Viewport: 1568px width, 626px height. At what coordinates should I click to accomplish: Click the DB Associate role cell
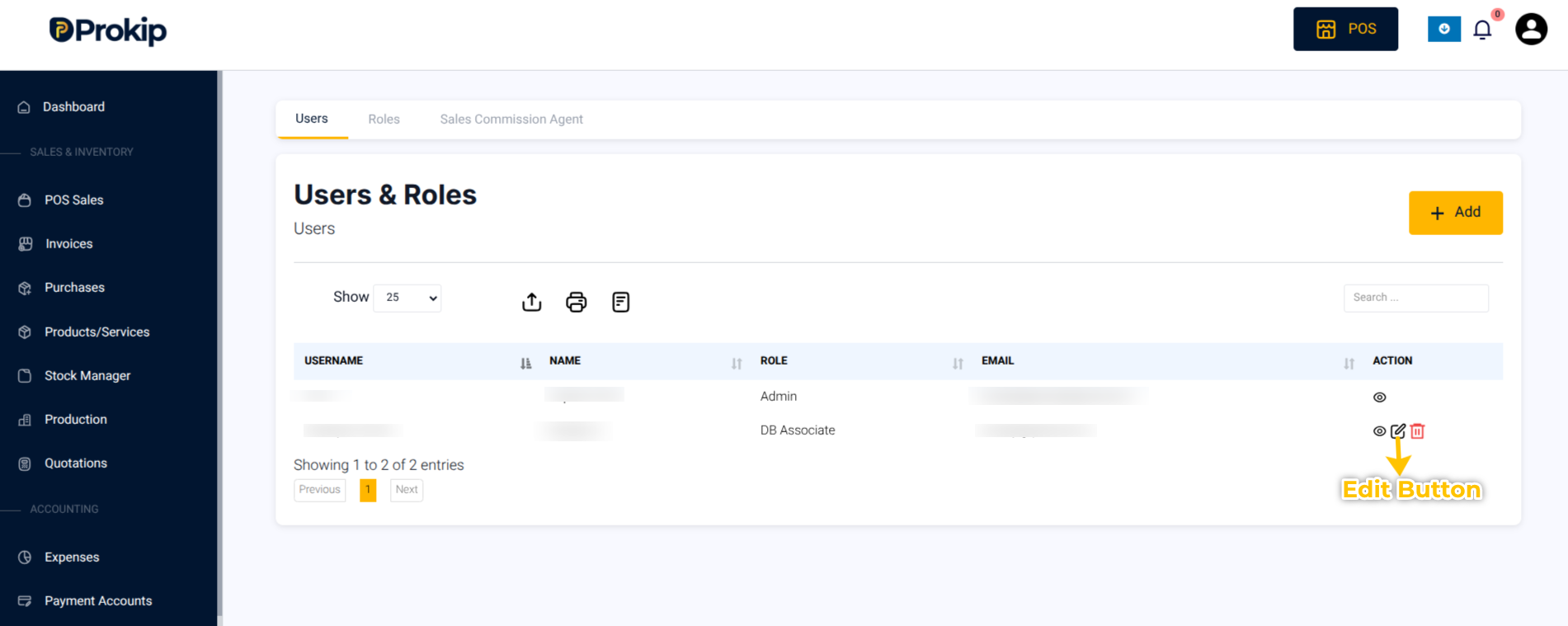tap(798, 431)
